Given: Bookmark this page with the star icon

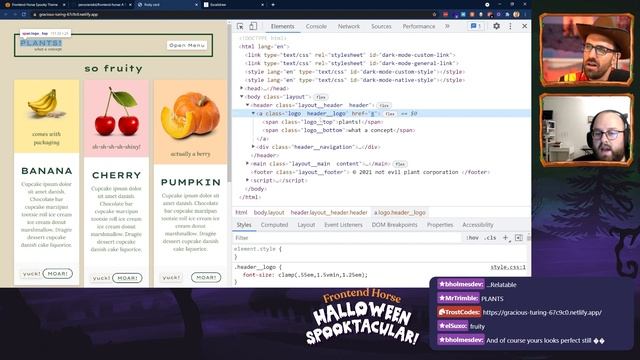Looking at the screenshot, I should click(434, 14).
